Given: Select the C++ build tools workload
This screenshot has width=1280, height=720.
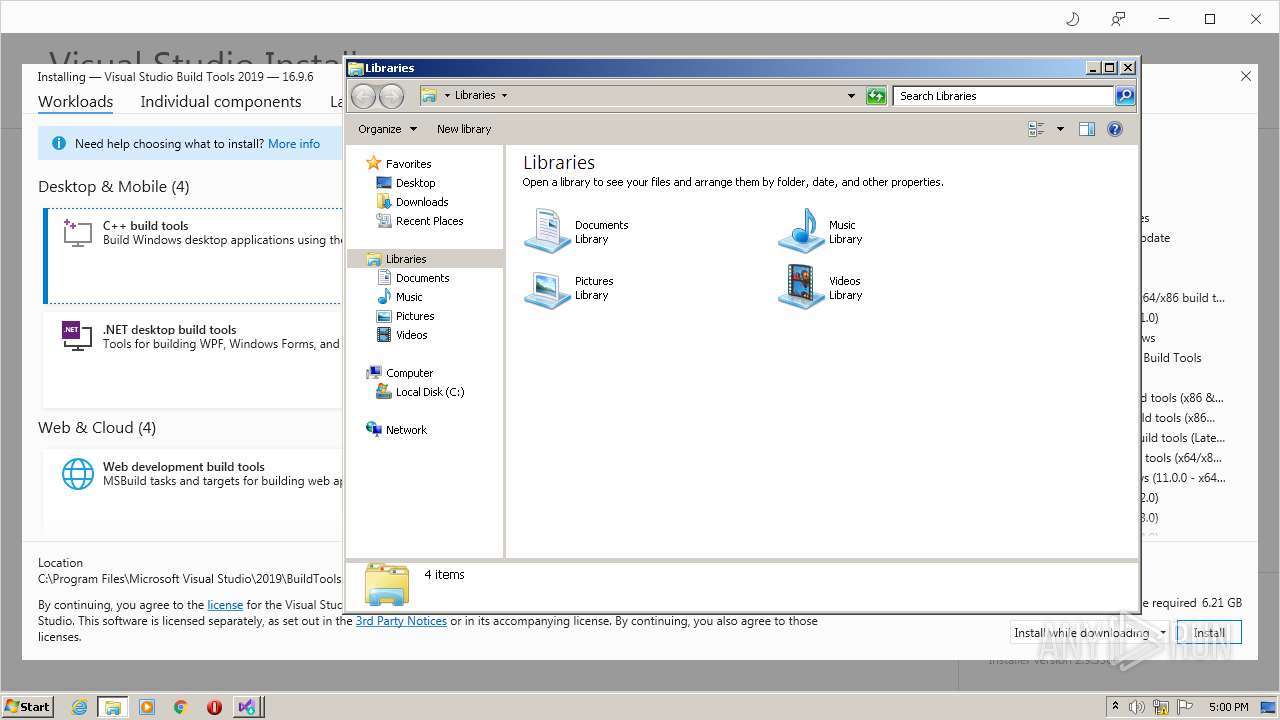Looking at the screenshot, I should pyautogui.click(x=193, y=256).
